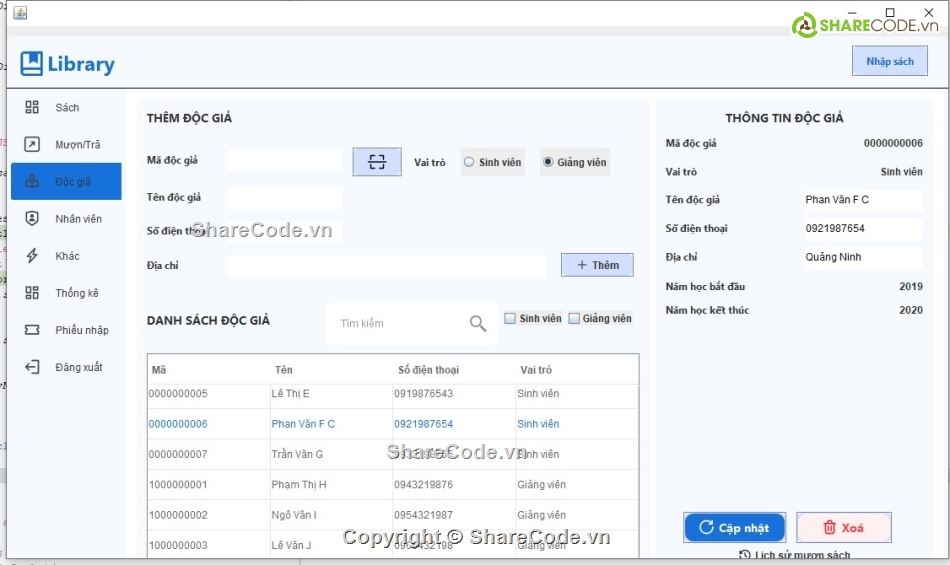950x565 pixels.
Task: Select row 0000000006 in reader list
Action: click(x=393, y=424)
